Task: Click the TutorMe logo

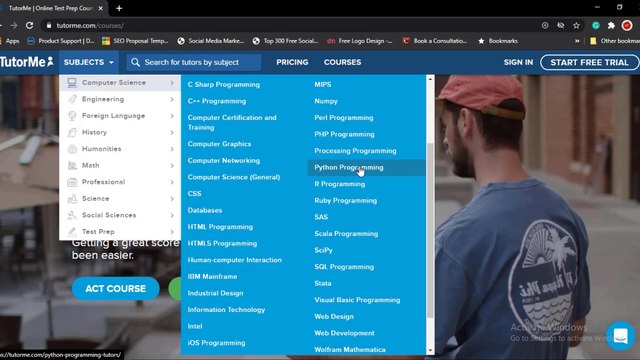Action: tap(27, 62)
